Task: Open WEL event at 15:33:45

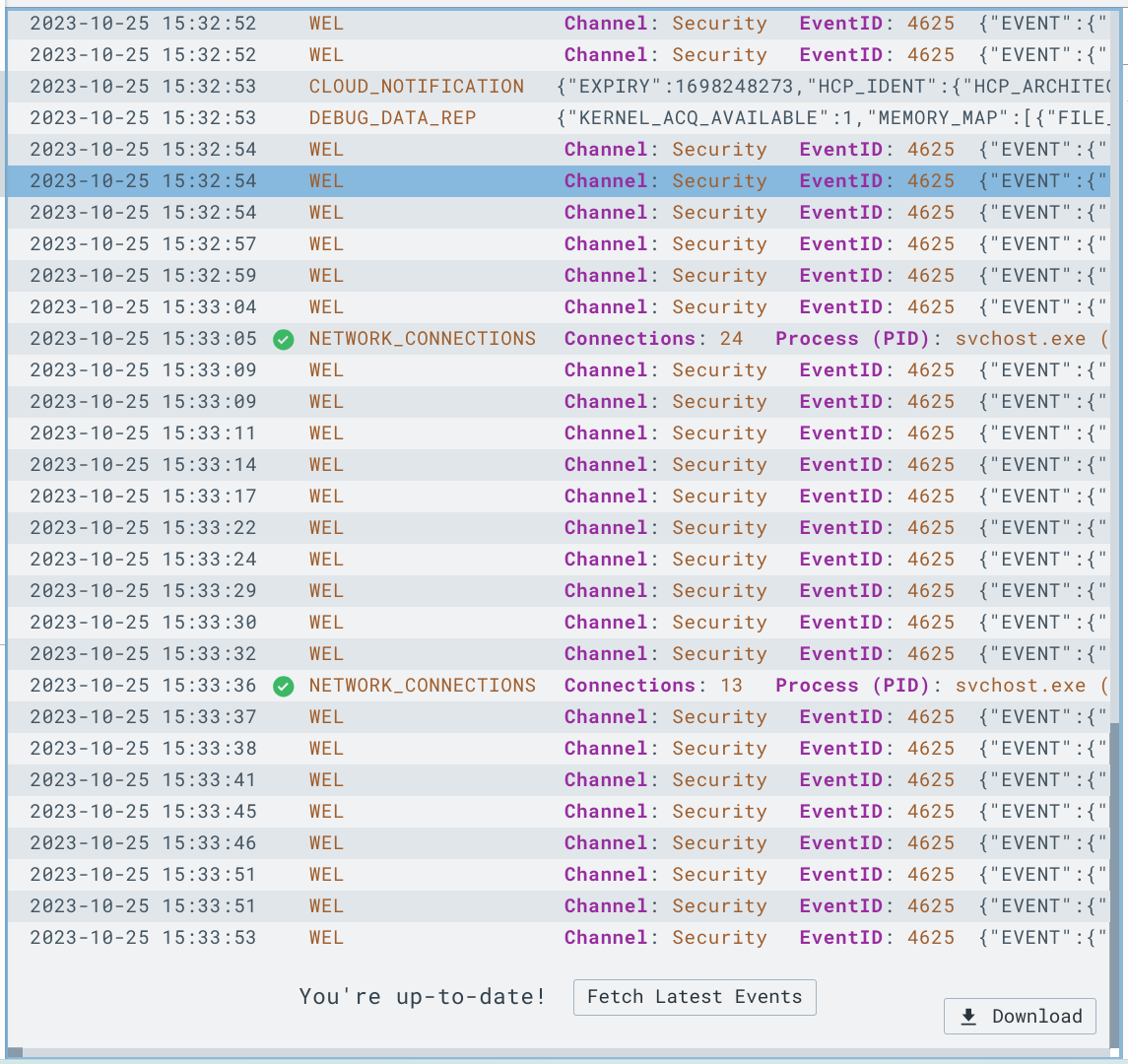Action: coord(559,812)
